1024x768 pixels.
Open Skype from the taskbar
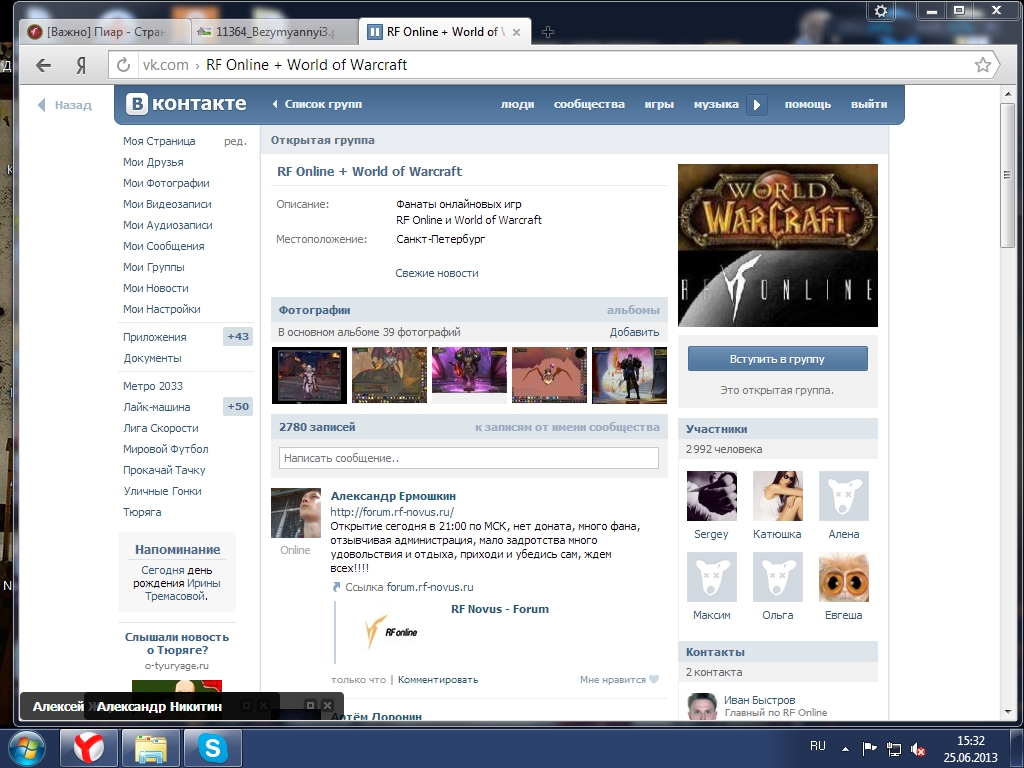[x=213, y=747]
